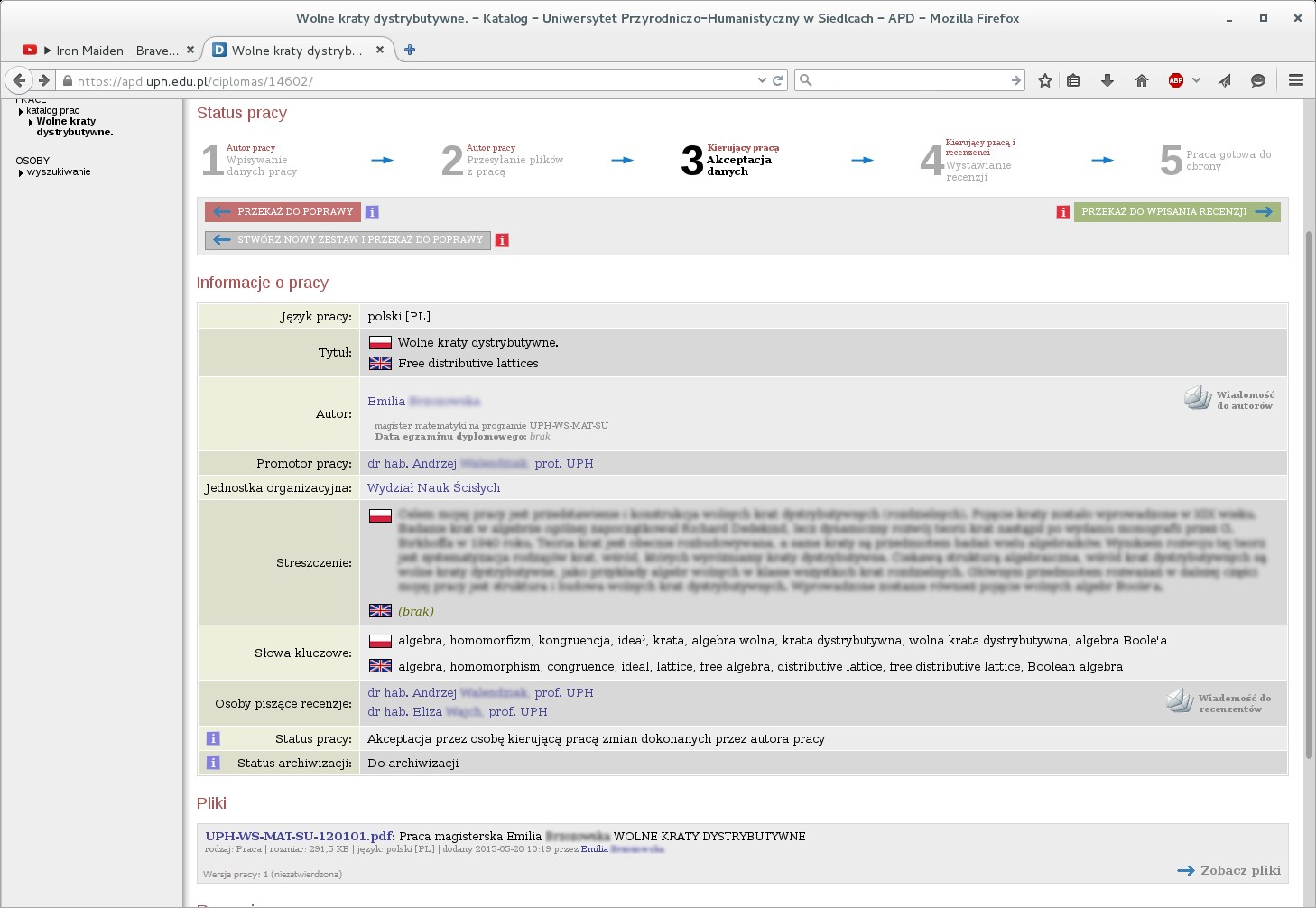Click info icon beside Status archiwizacji
This screenshot has width=1316, height=908.
click(213, 763)
